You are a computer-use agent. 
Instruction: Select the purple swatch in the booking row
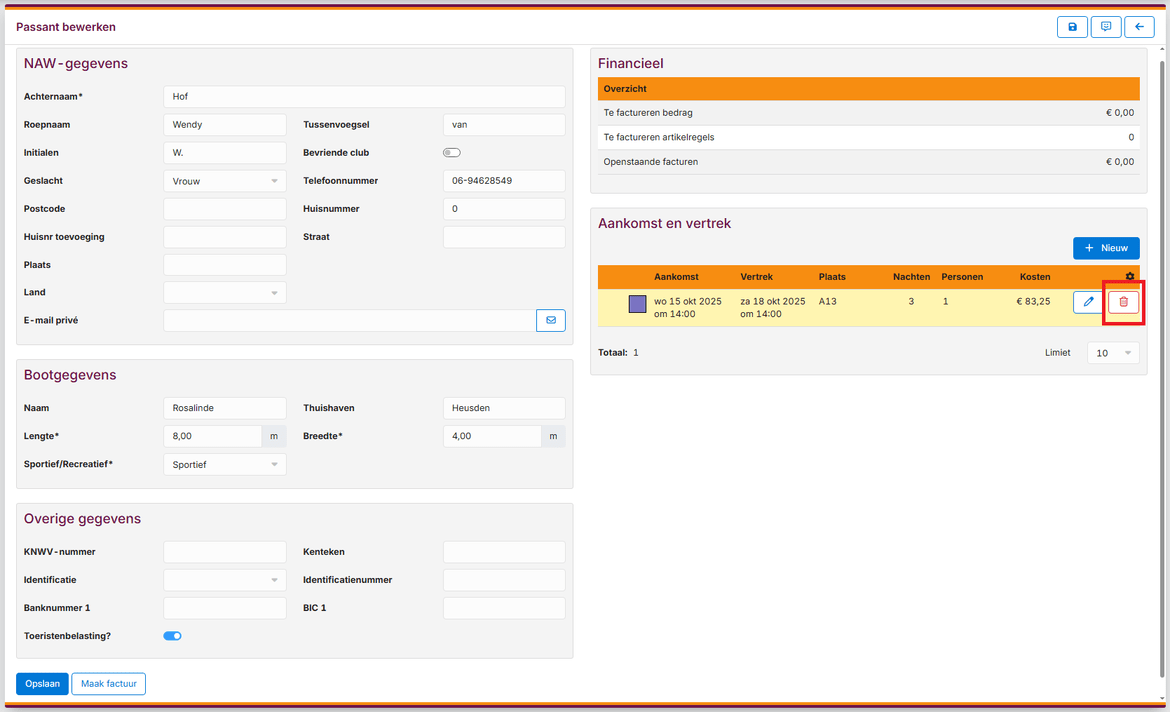[637, 301]
